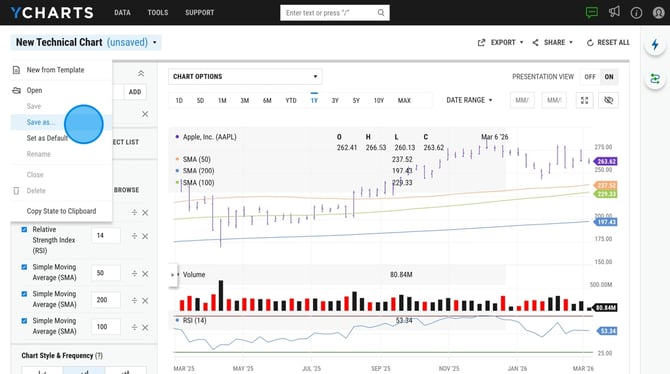Select Set as Default menu entry
Image resolution: width=670 pixels, height=374 pixels.
(x=47, y=138)
